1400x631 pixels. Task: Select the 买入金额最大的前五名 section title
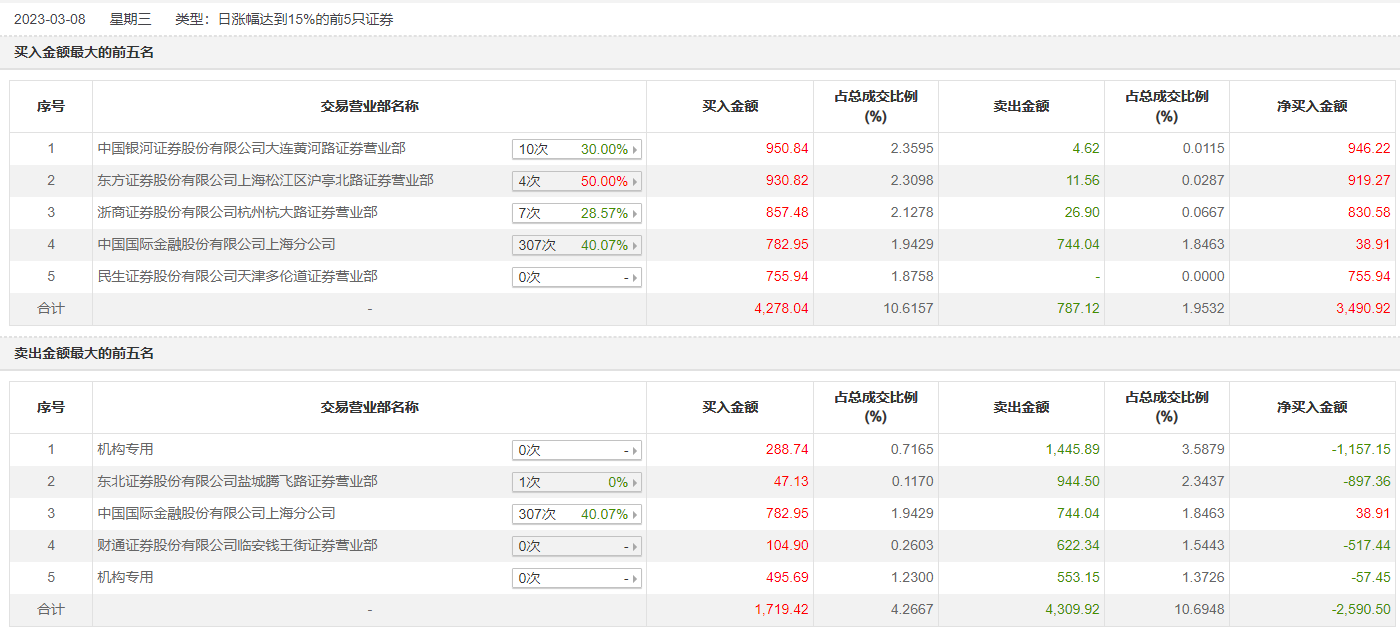(x=84, y=52)
